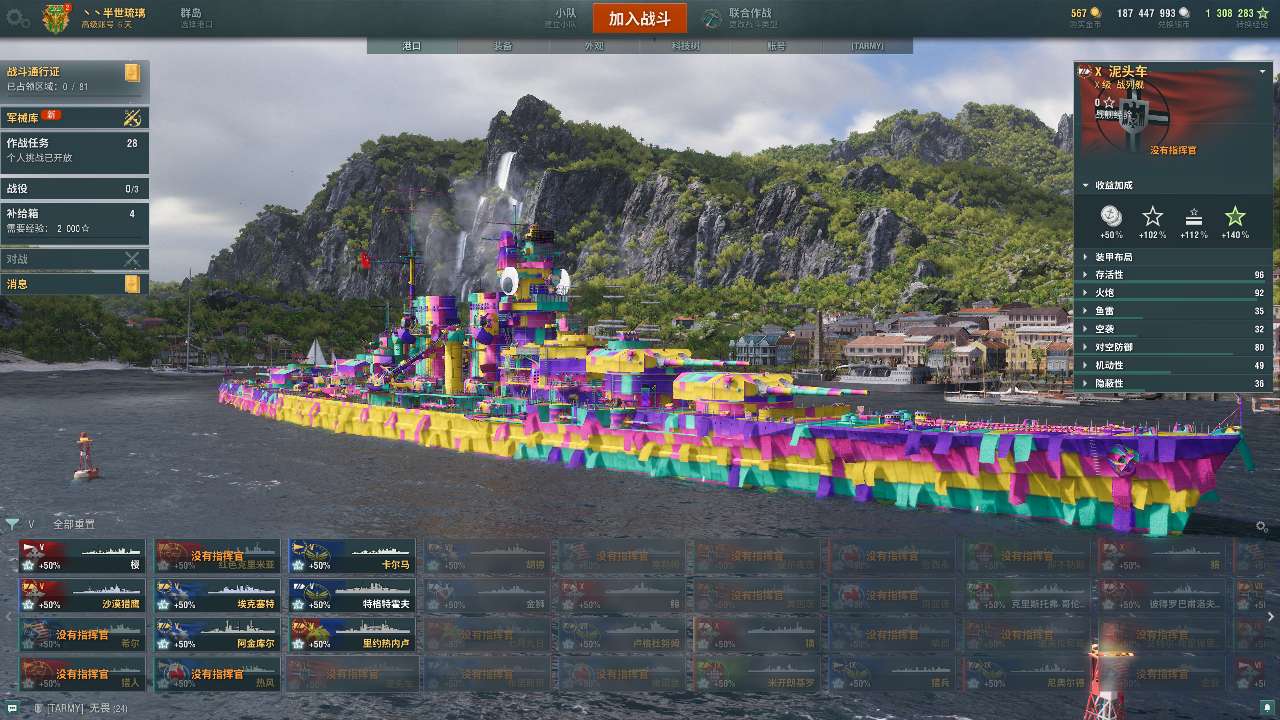Open the player profile emblem badge
The height and width of the screenshot is (720, 1280).
tap(56, 17)
